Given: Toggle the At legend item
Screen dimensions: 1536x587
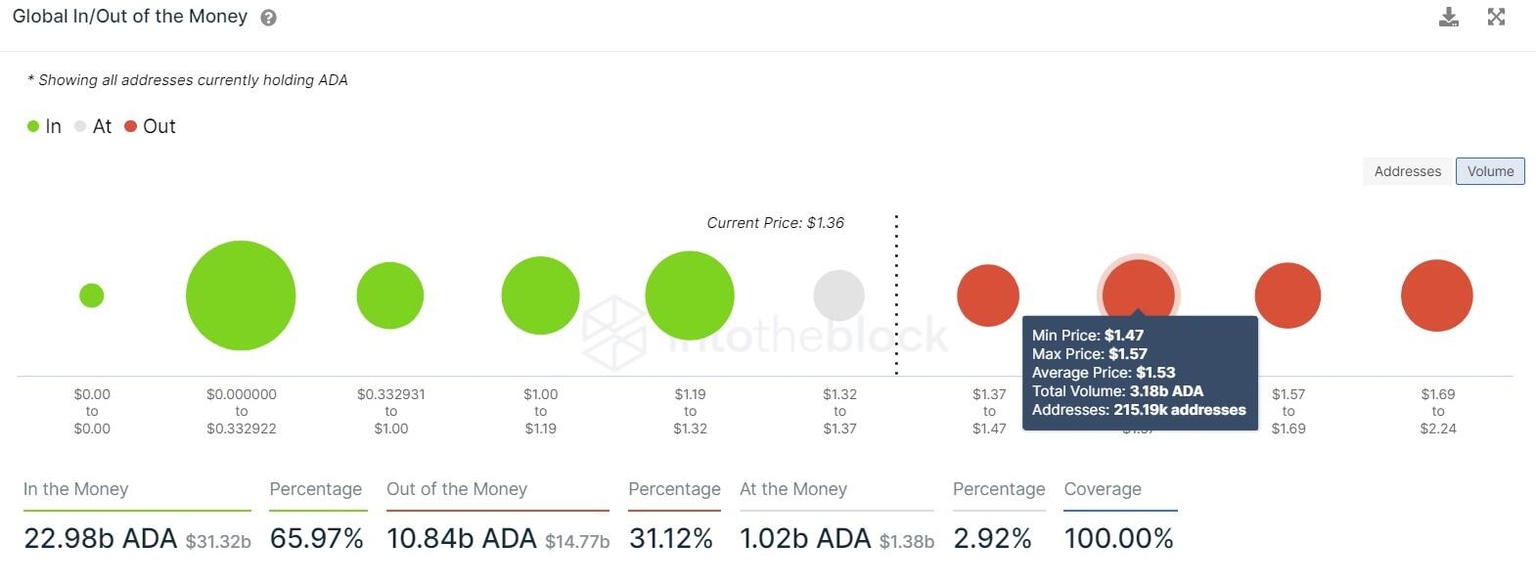Looking at the screenshot, I should [94, 126].
